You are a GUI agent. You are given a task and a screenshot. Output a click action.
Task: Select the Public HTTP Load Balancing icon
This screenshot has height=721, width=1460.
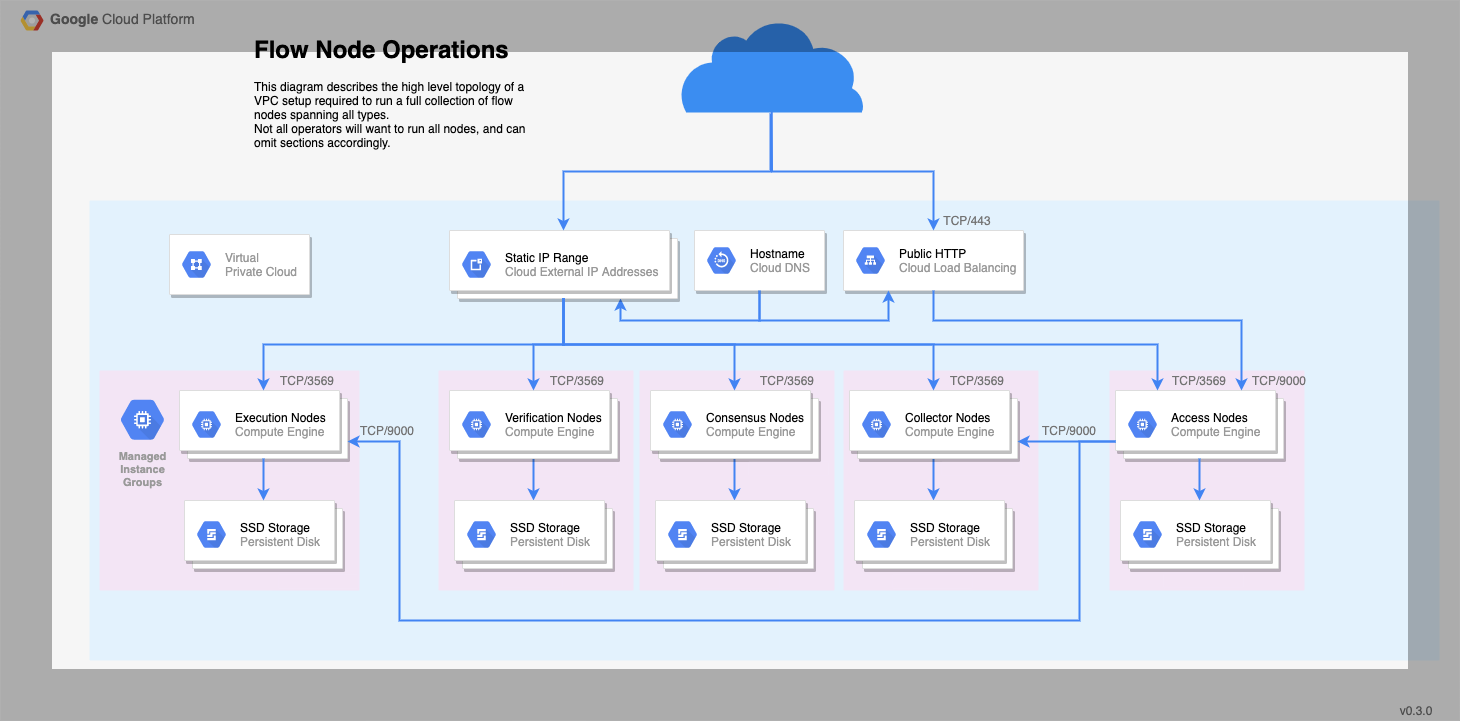click(x=870, y=261)
